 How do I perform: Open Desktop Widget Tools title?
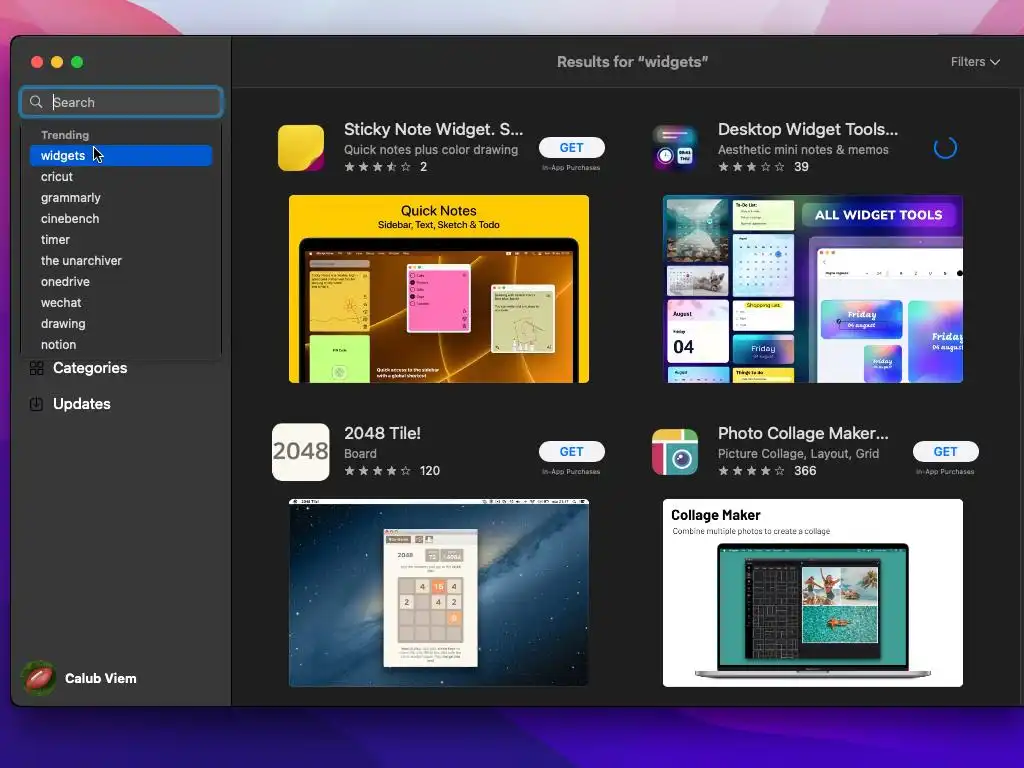pyautogui.click(x=808, y=129)
